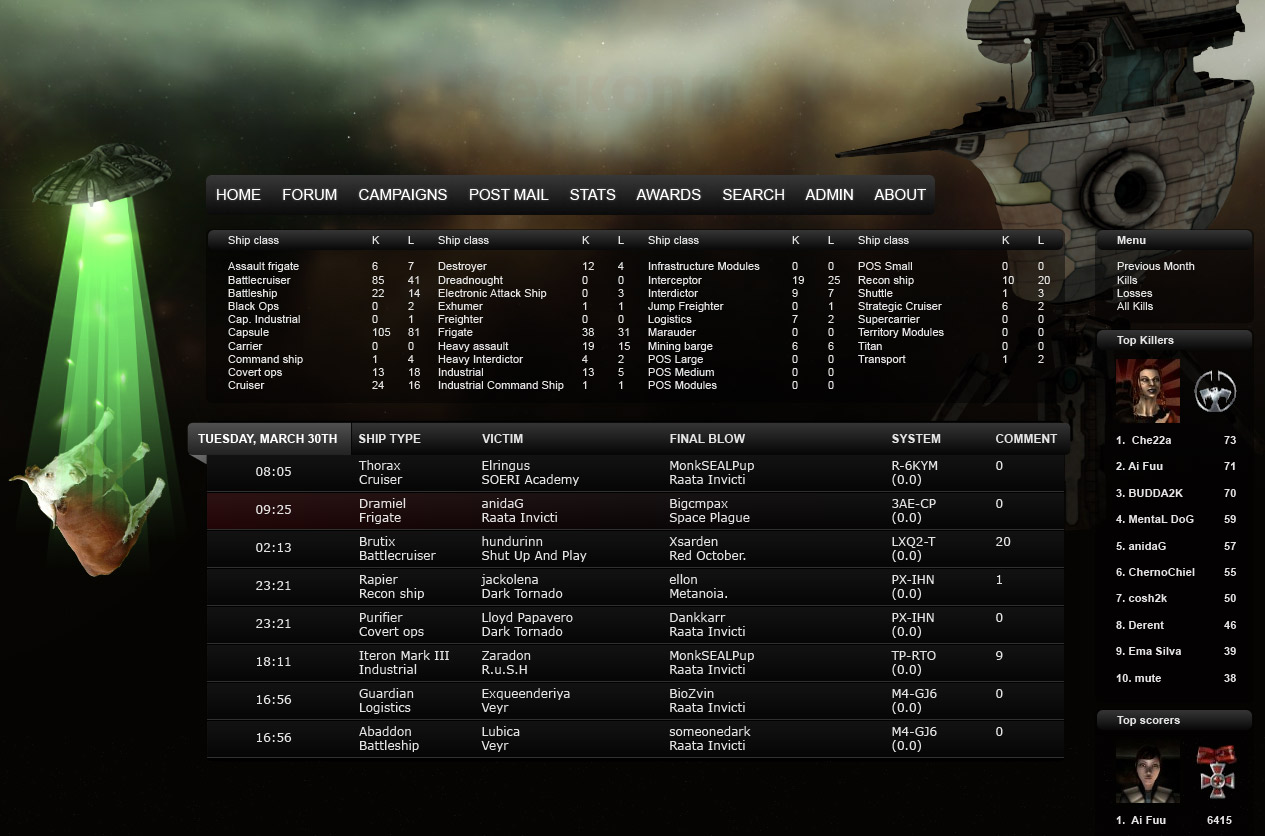
Task: Select POST MAIL in navigation
Action: coord(508,195)
